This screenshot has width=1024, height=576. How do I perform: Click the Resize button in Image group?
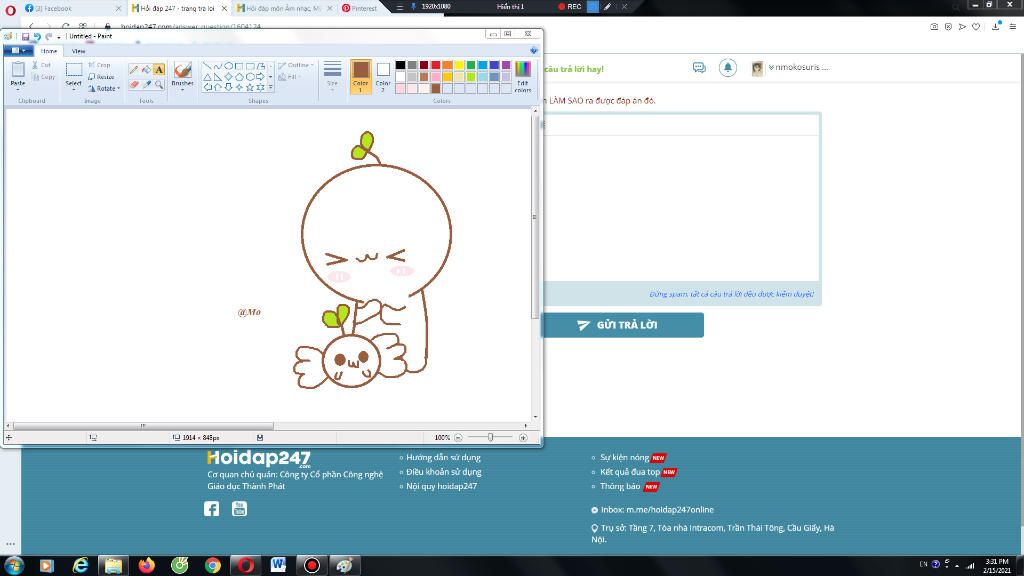[x=101, y=76]
